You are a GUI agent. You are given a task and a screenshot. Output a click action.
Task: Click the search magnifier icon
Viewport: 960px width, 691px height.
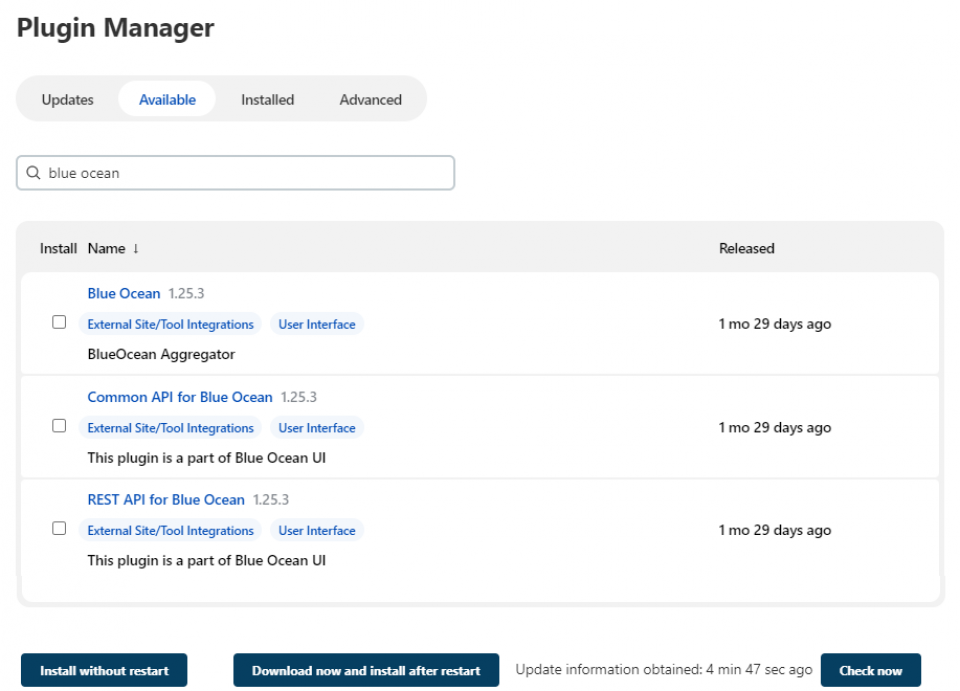(34, 173)
